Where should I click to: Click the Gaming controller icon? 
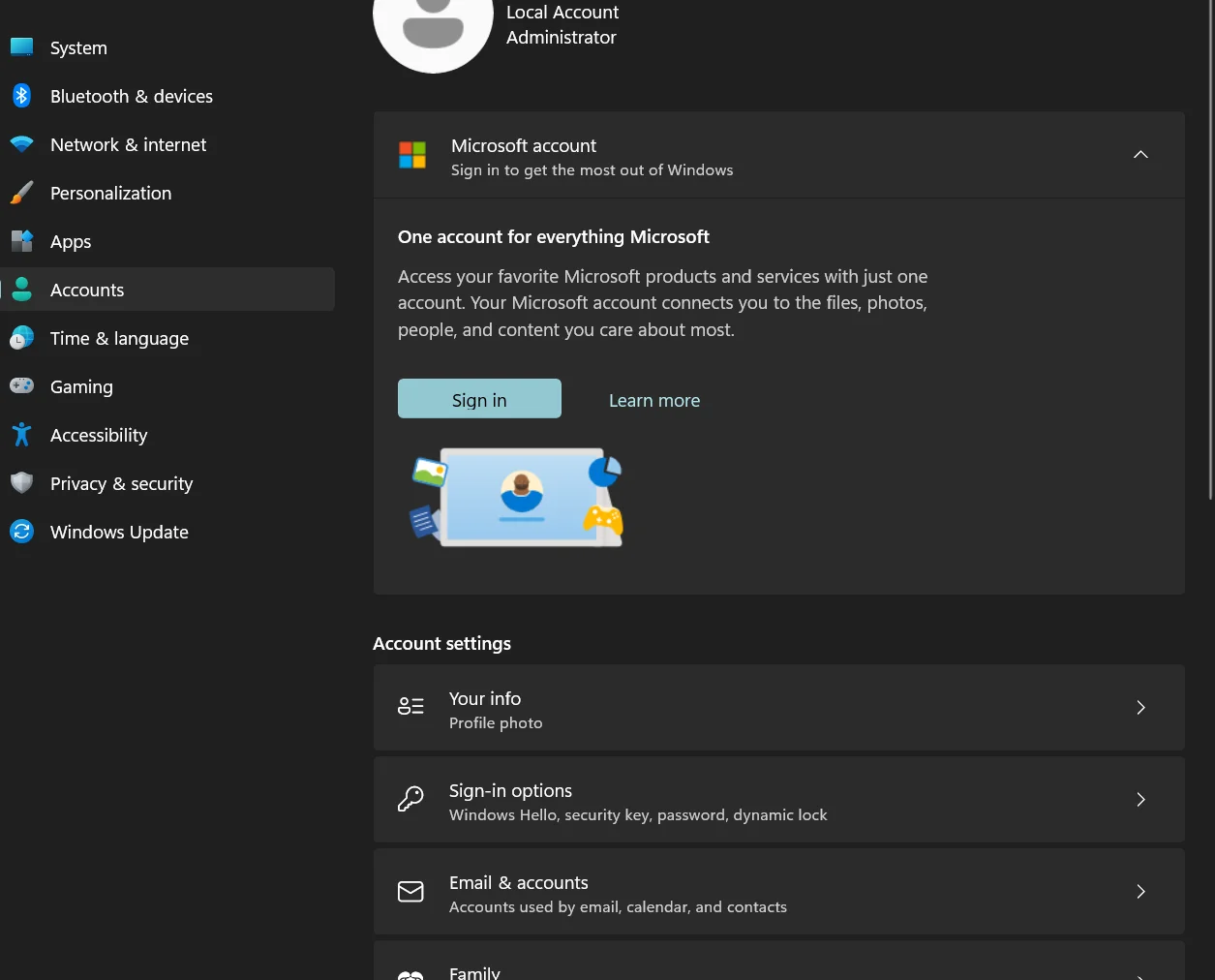tap(21, 386)
